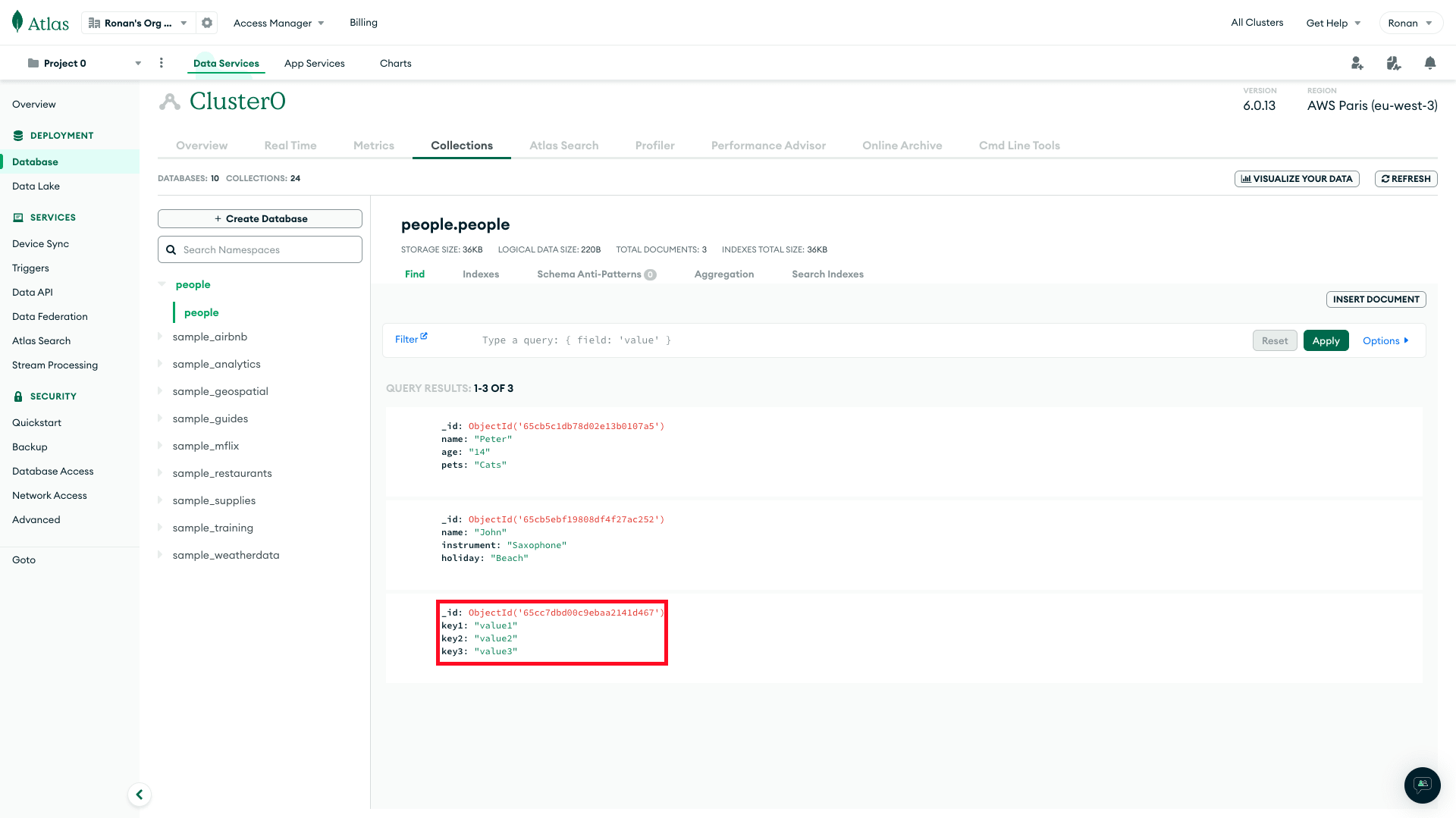This screenshot has height=818, width=1456.
Task: Click the filter query input field
Action: click(861, 340)
